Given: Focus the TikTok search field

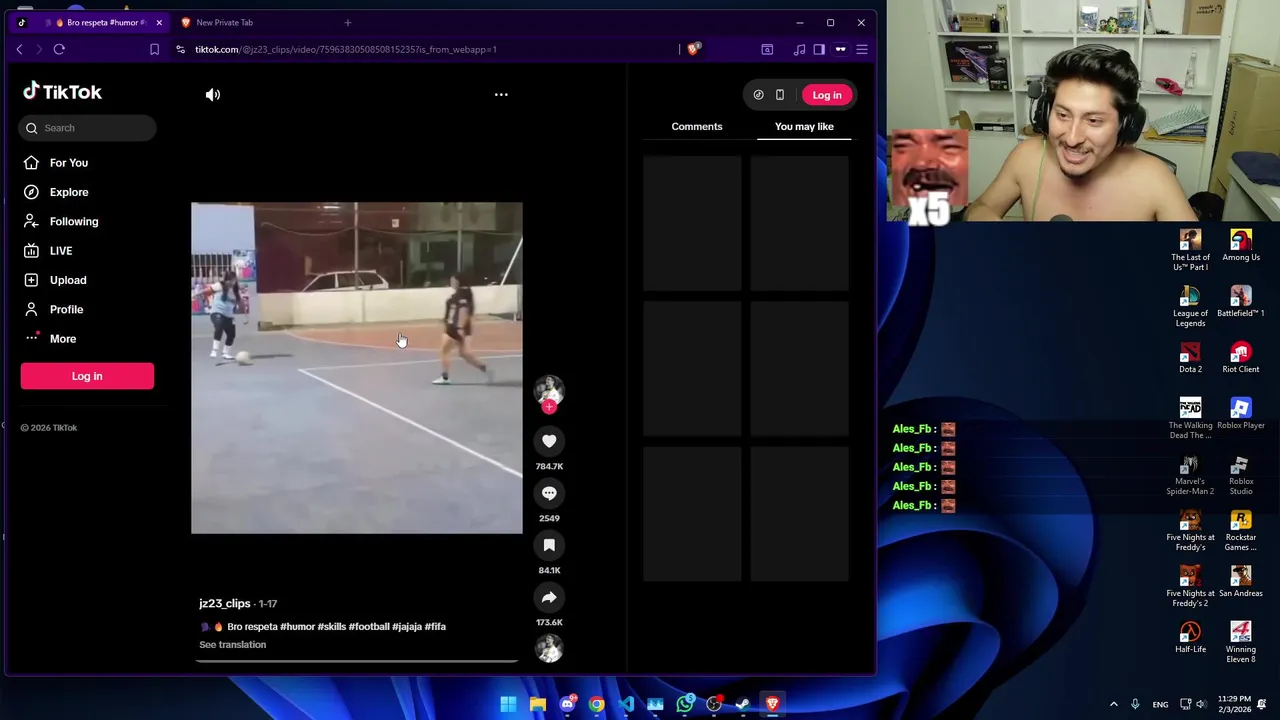Looking at the screenshot, I should click(x=87, y=128).
